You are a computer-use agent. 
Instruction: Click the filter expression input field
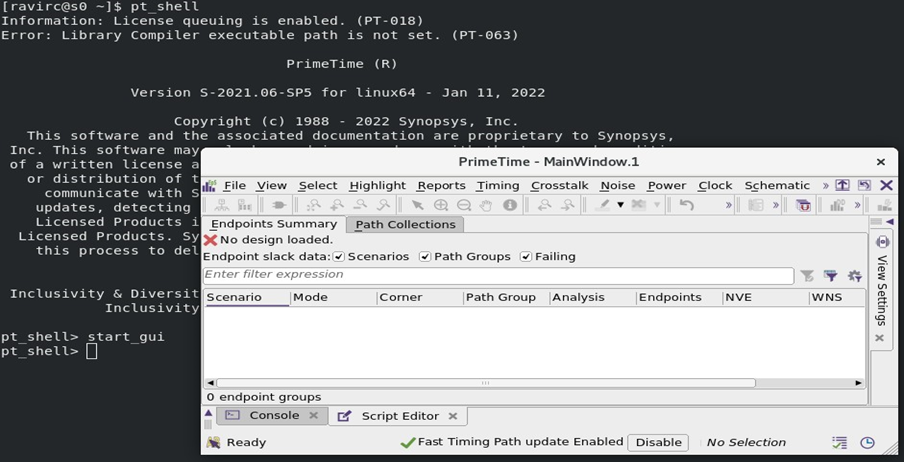(x=498, y=275)
